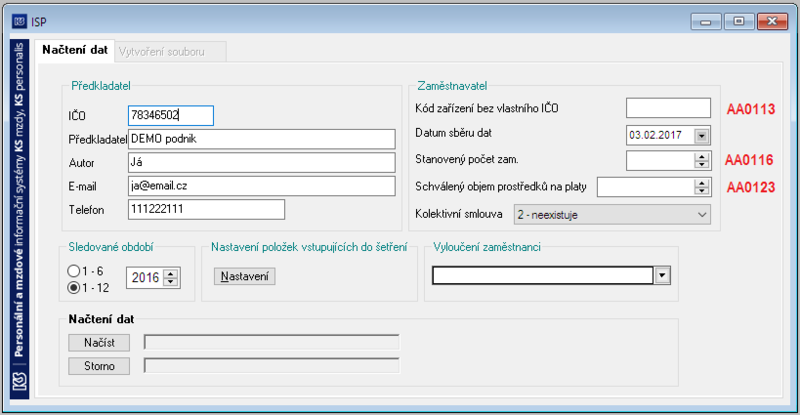Click the red AA0123 code label
Image resolution: width=800 pixels, height=415 pixels.
[751, 187]
